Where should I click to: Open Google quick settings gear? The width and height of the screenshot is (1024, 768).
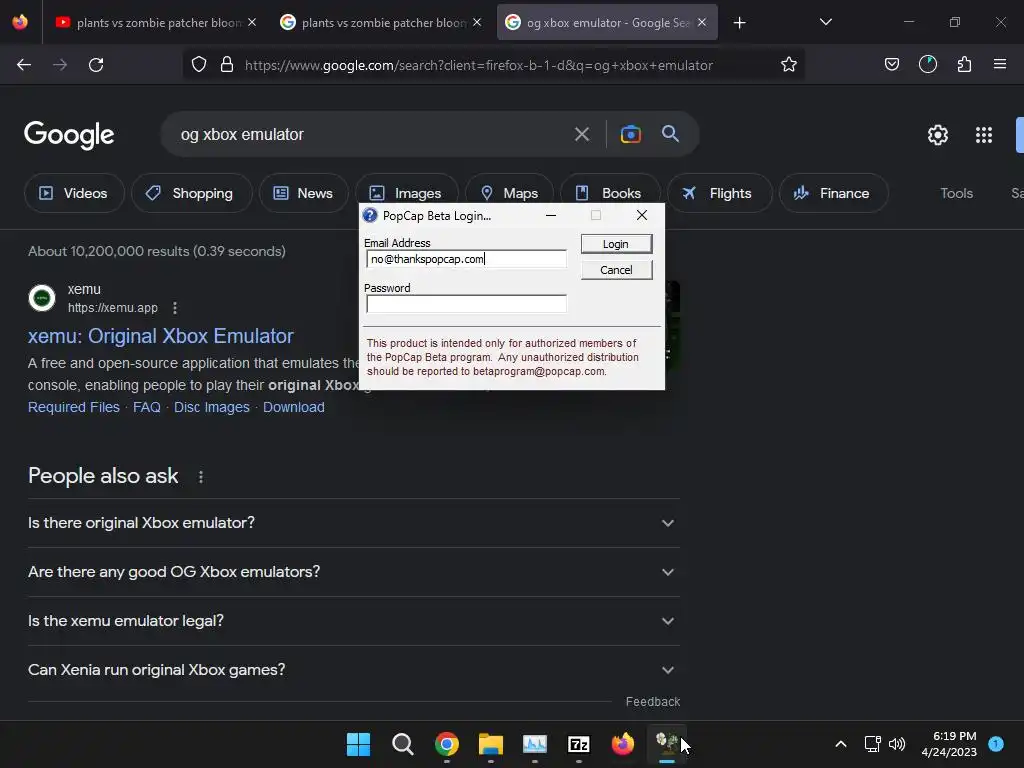point(938,135)
